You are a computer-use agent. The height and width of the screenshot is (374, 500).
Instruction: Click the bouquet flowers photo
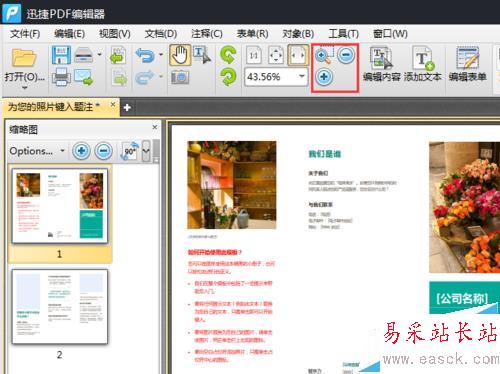464,207
